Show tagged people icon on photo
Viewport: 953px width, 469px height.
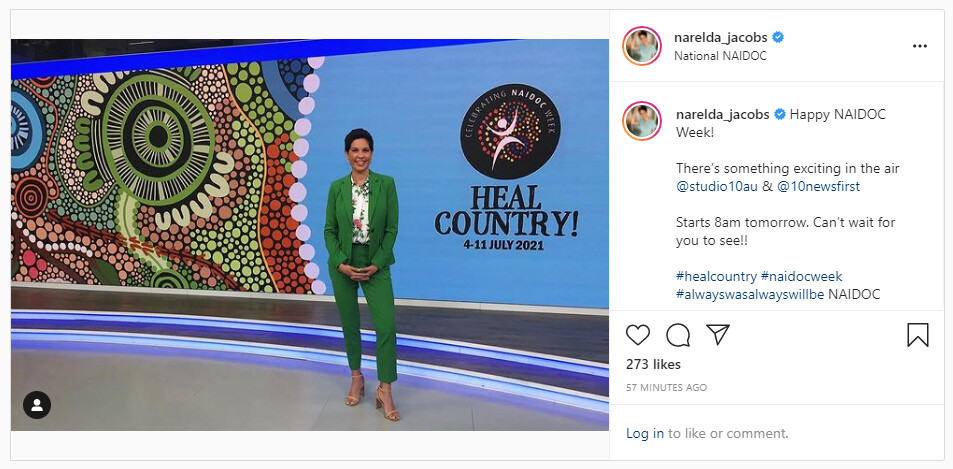[x=37, y=405]
